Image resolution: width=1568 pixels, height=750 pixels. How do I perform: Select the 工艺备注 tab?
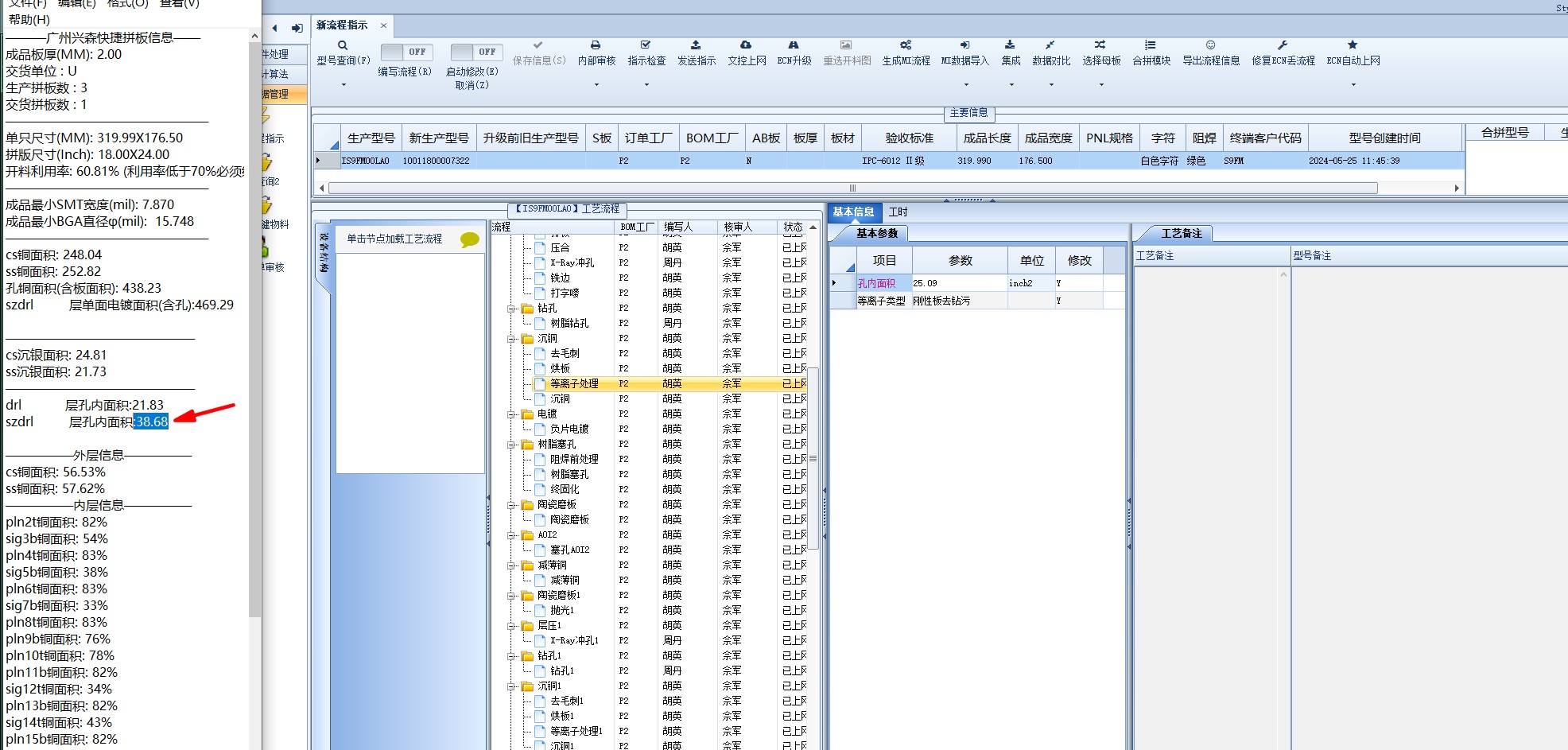1182,233
